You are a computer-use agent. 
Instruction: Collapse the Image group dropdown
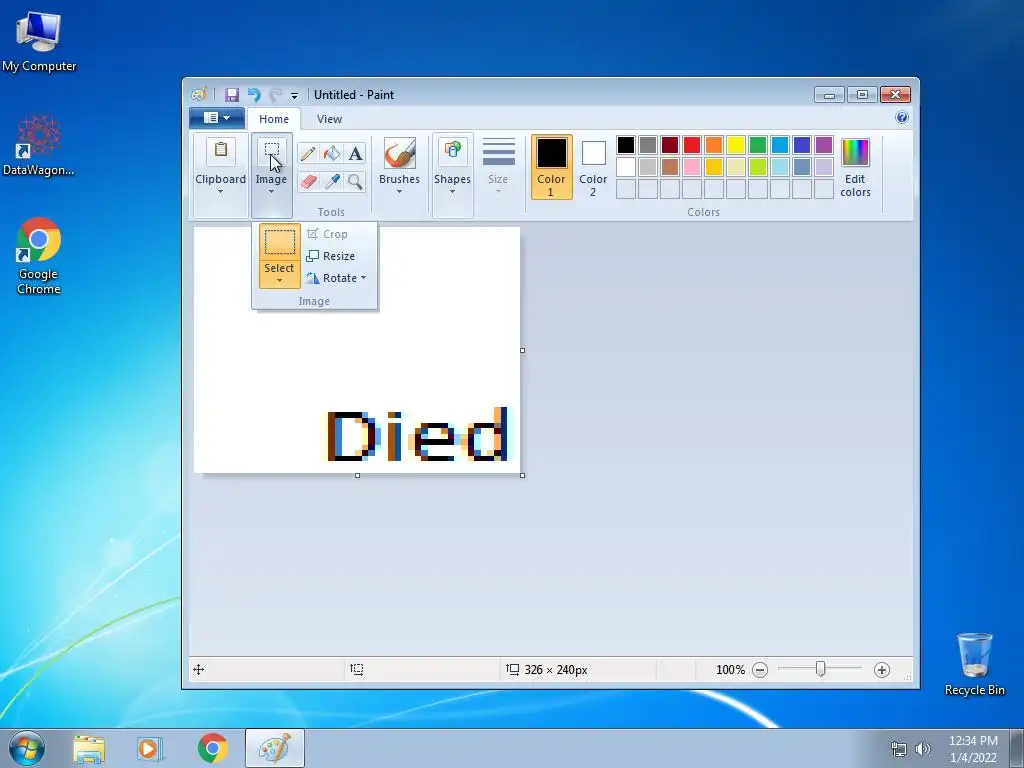click(271, 191)
